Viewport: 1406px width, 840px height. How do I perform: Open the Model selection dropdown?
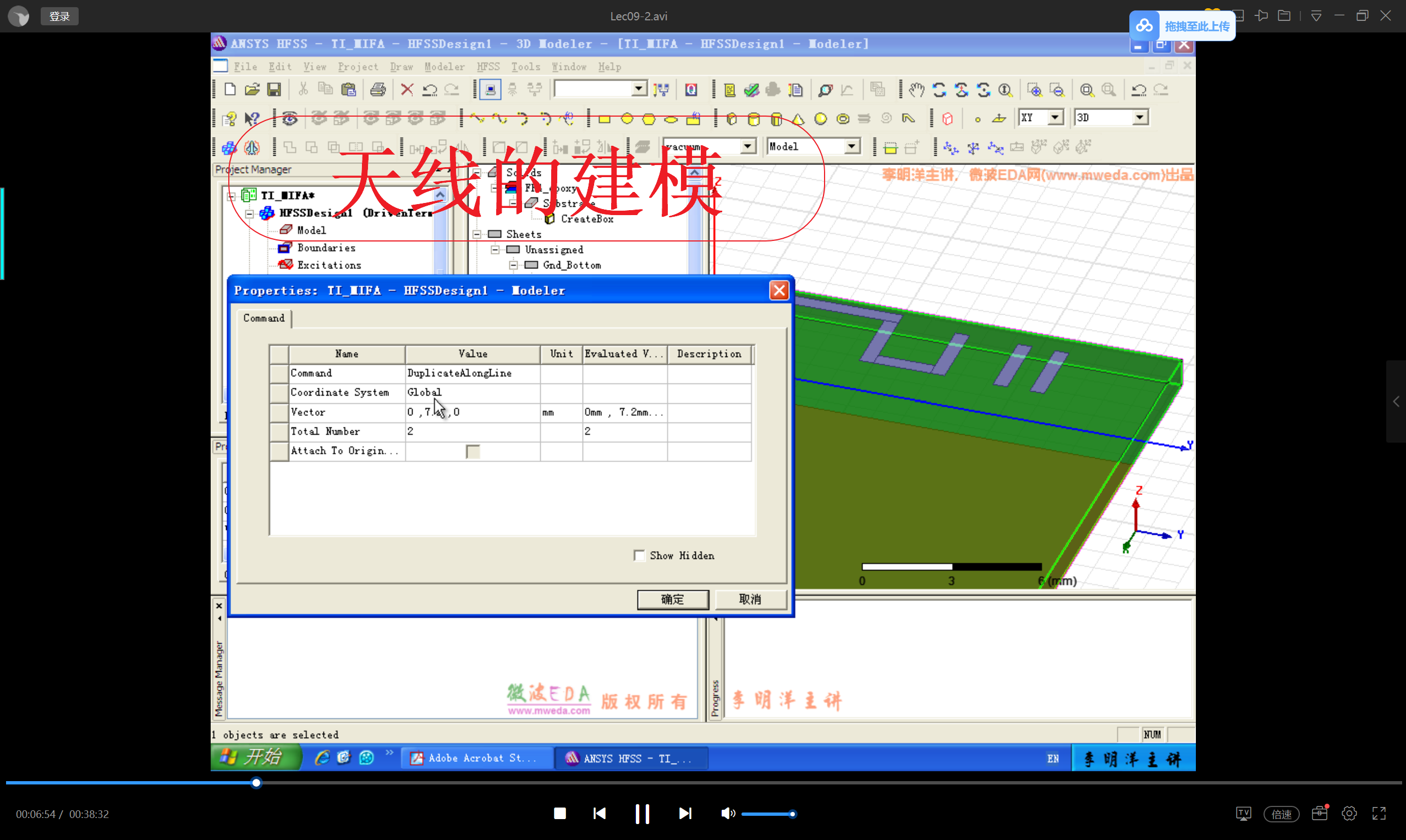click(852, 147)
